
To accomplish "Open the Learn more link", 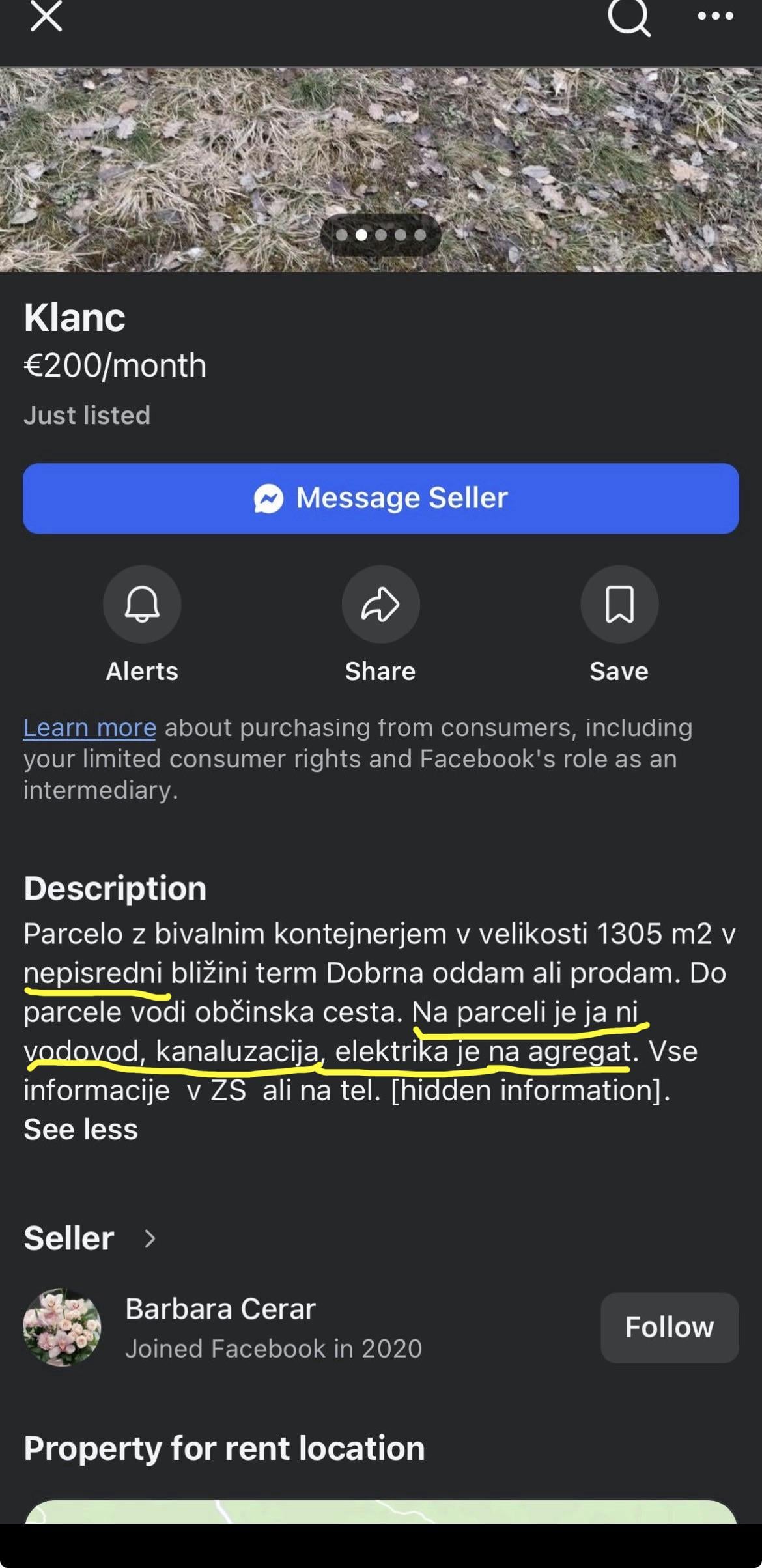I will [x=90, y=728].
